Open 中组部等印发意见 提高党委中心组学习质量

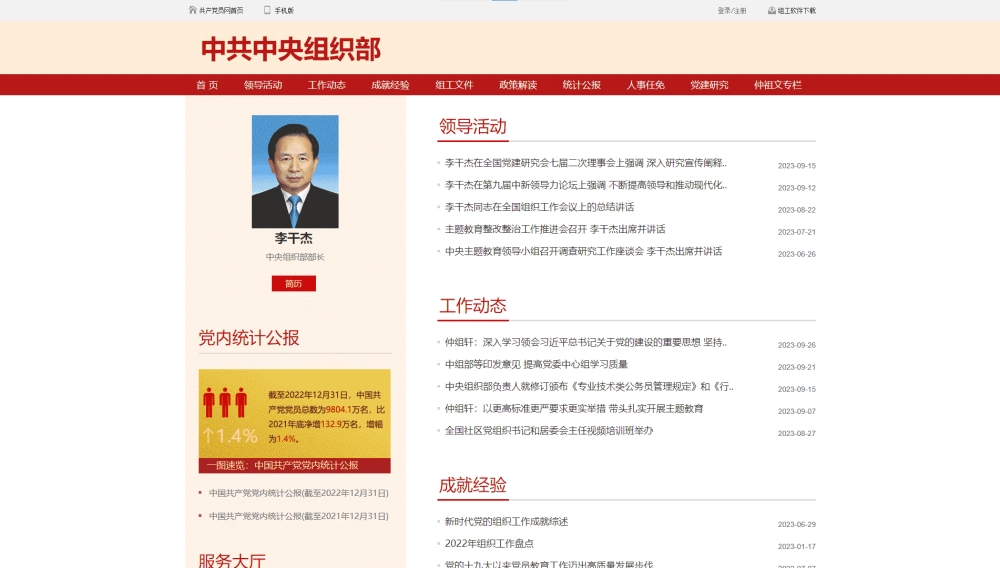(536, 364)
